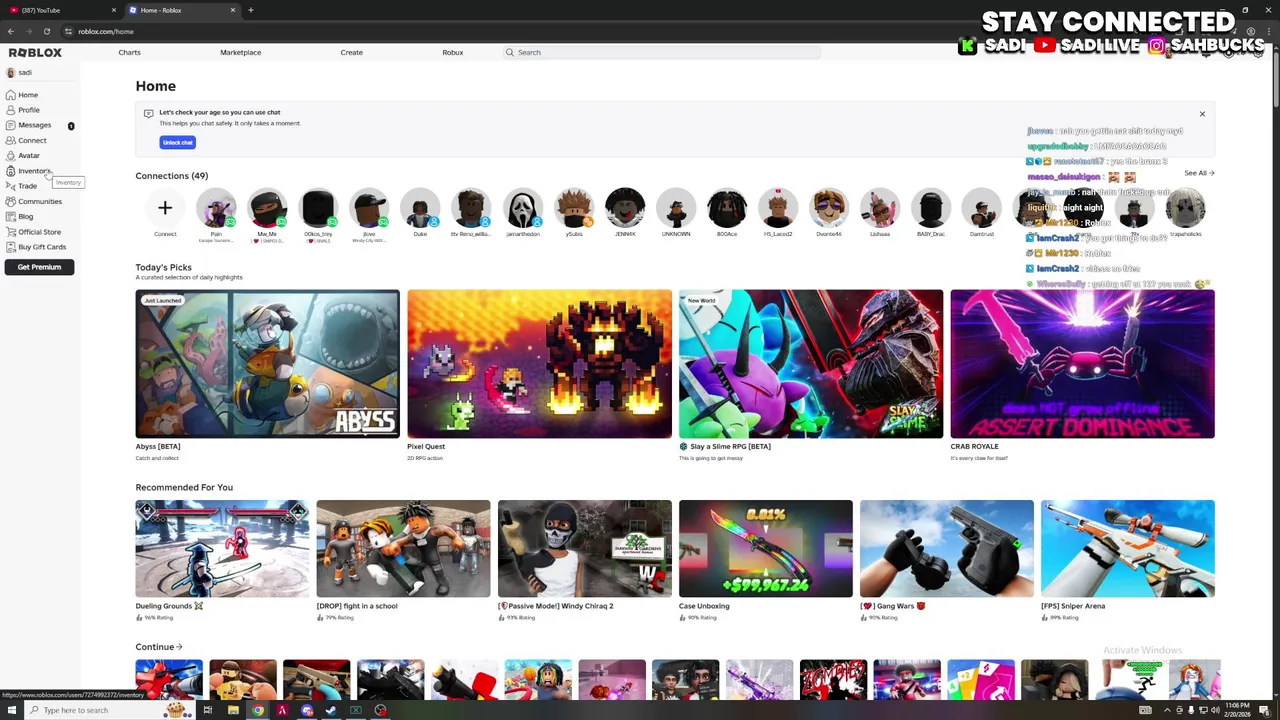1280x720 pixels.
Task: Open File Explorer from the taskbar
Action: pyautogui.click(x=233, y=710)
